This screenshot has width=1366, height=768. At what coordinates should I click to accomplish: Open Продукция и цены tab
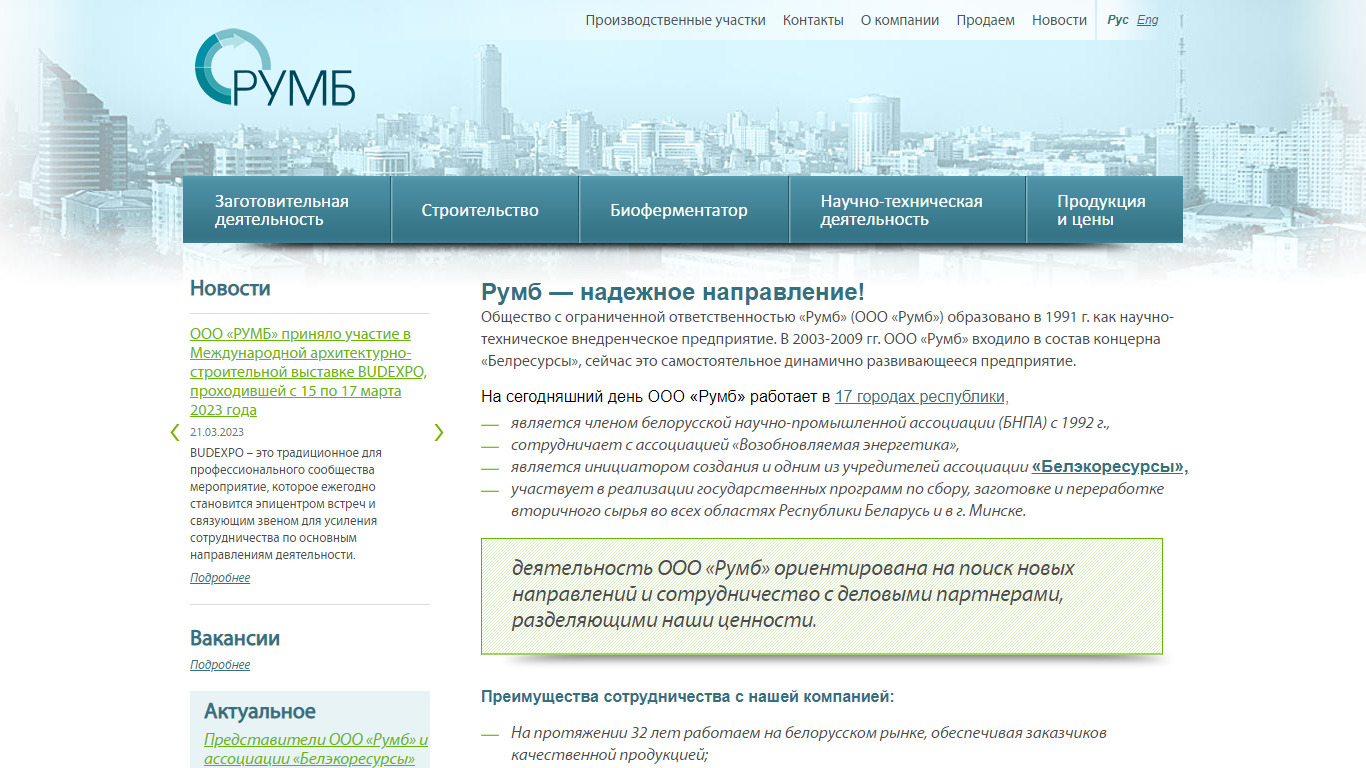1105,210
